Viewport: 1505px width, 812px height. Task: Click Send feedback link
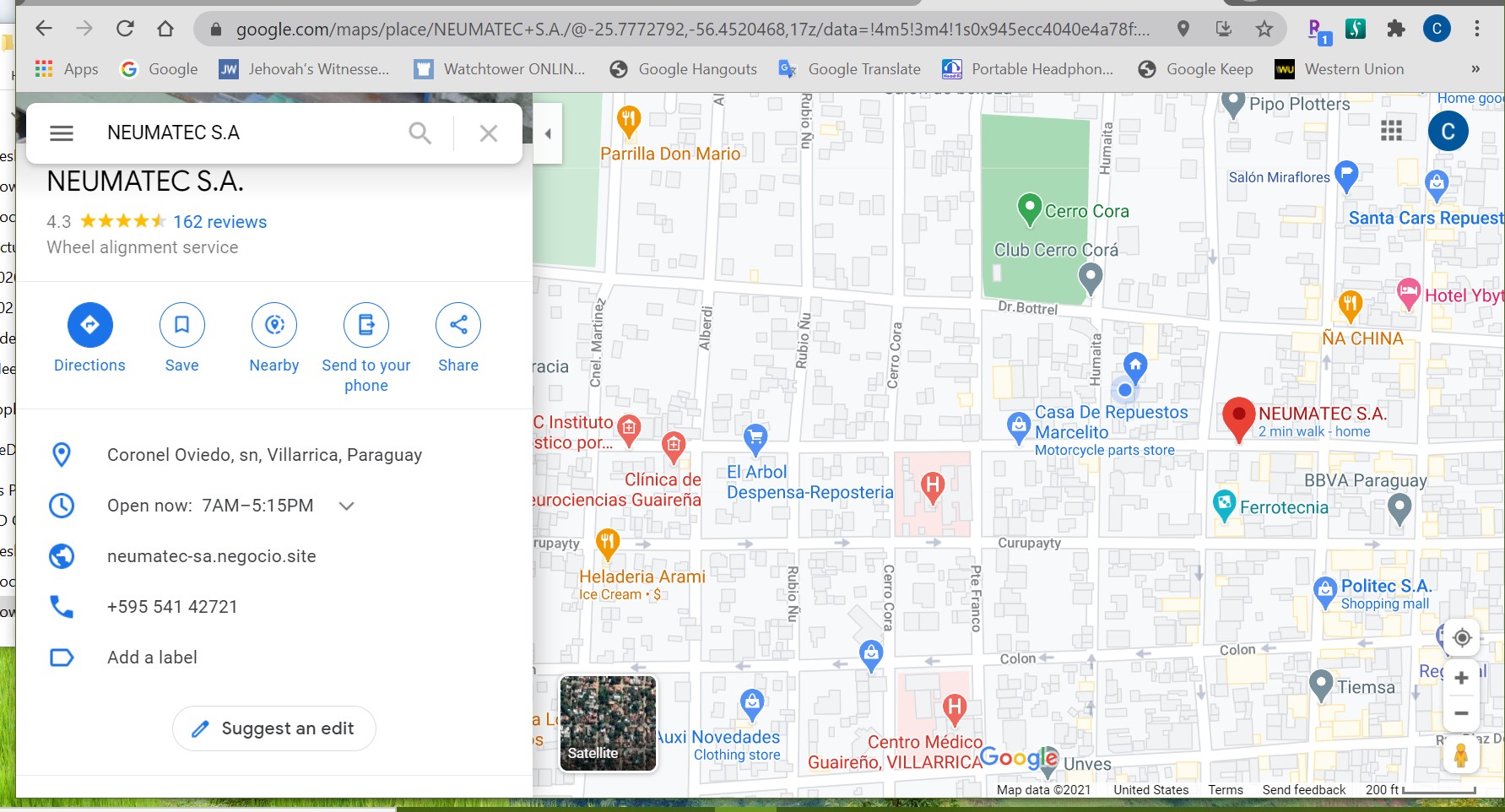[x=1304, y=790]
